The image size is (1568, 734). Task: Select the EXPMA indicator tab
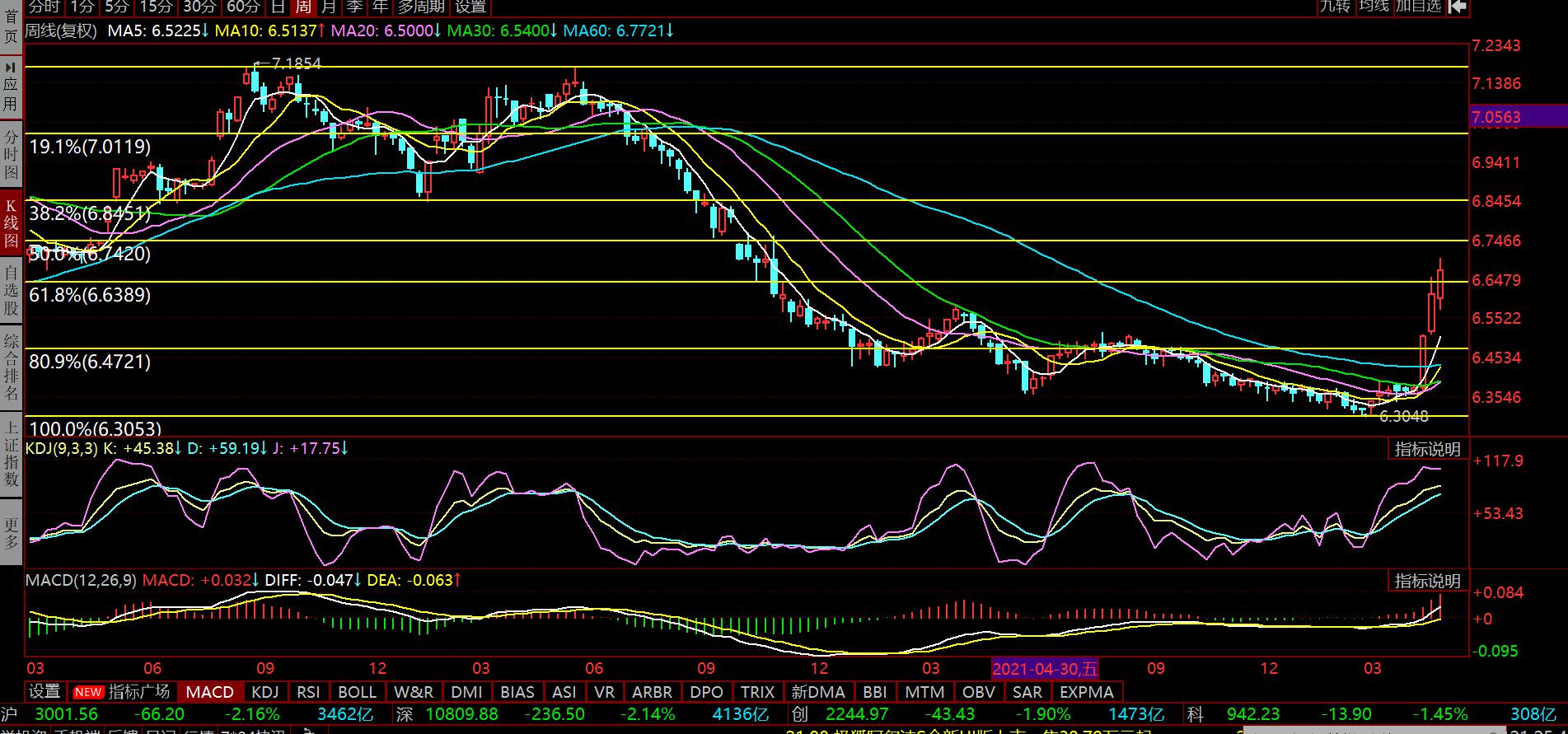tap(1087, 692)
